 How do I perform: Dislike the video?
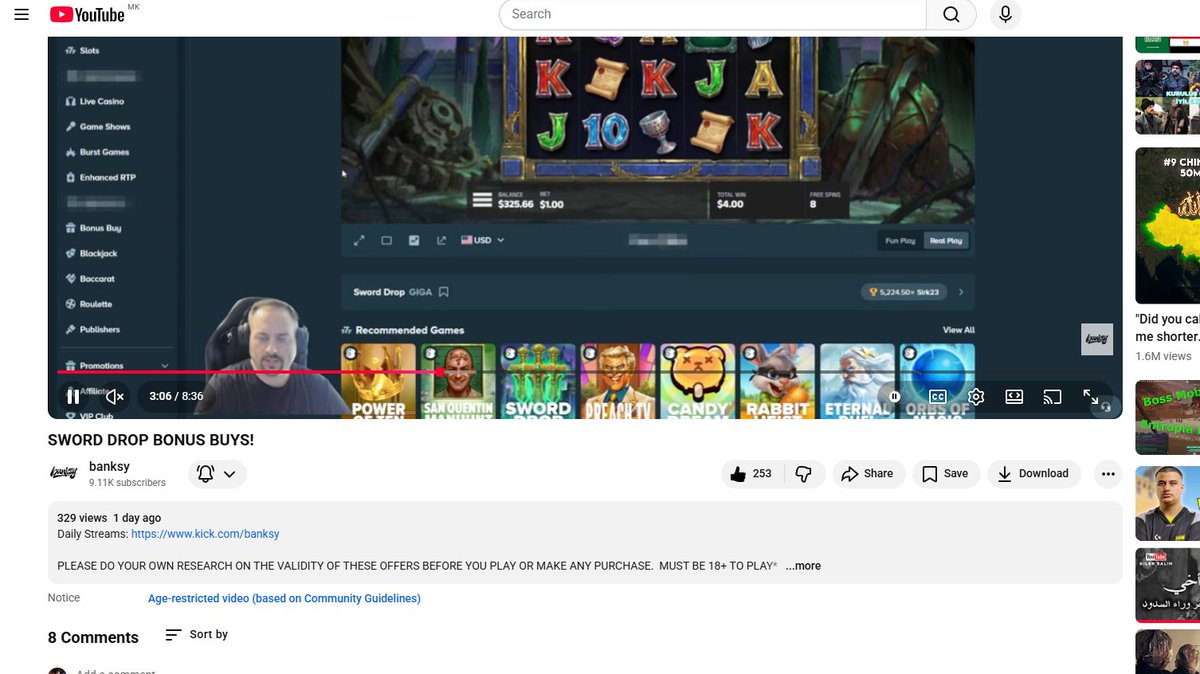tap(804, 474)
